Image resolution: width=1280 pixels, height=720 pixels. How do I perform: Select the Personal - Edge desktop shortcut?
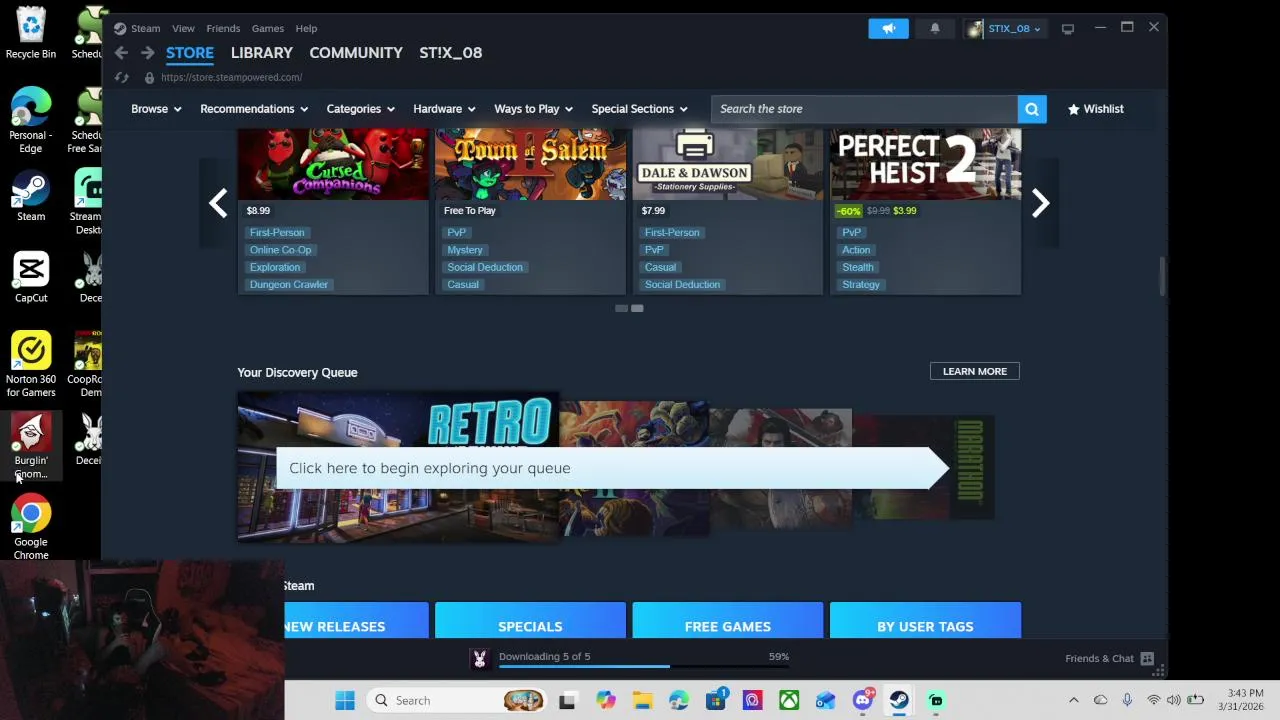point(31,121)
